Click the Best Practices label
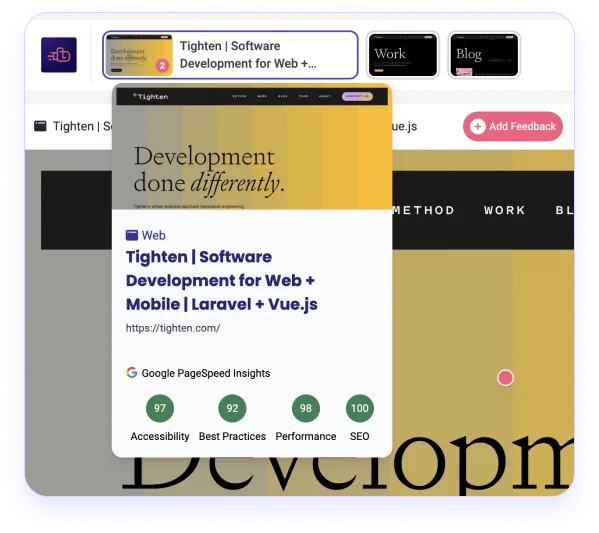The height and width of the screenshot is (533, 599). click(x=232, y=436)
